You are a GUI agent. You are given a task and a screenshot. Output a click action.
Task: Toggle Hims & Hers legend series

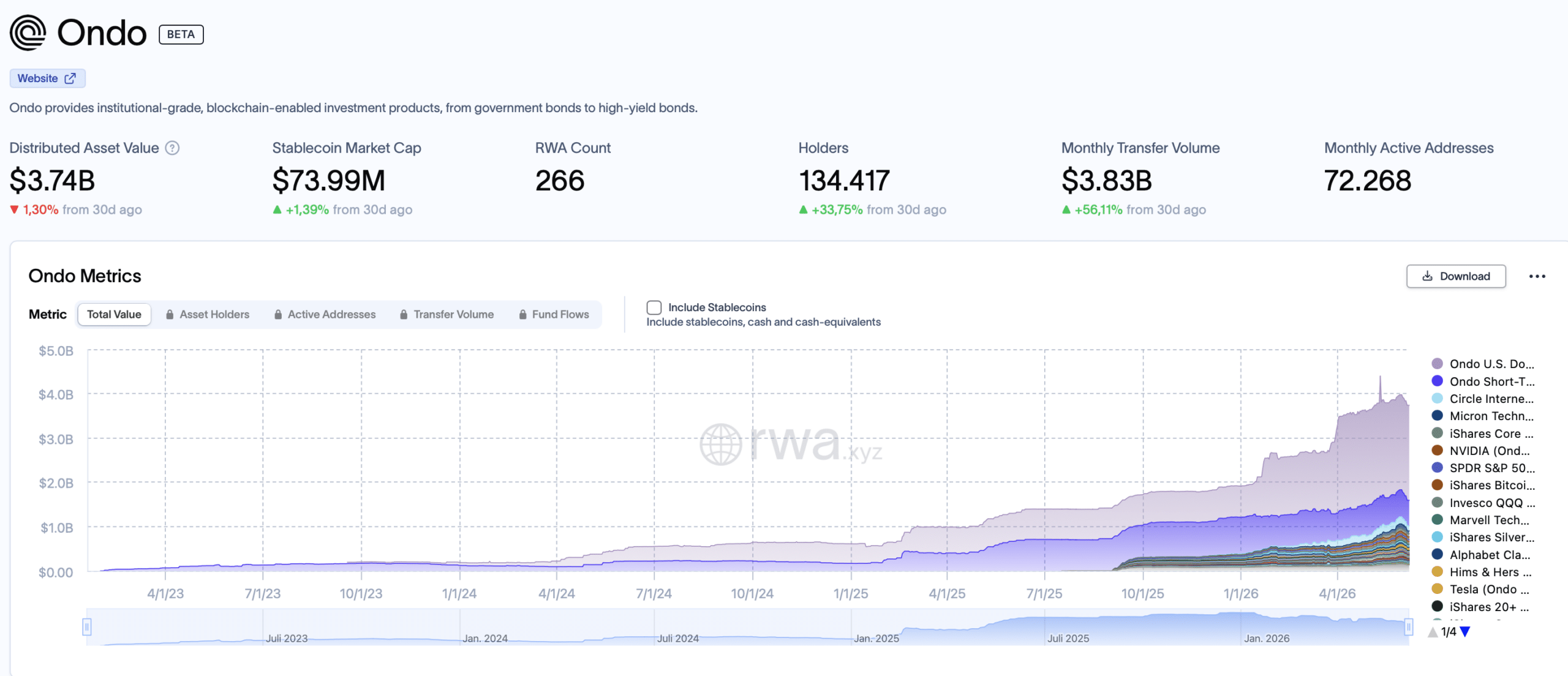pos(1482,572)
